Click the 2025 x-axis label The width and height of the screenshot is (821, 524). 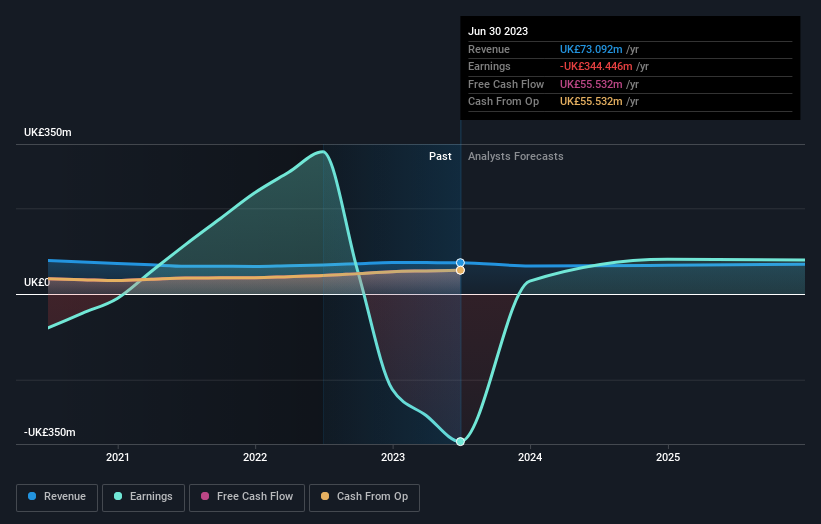click(668, 458)
